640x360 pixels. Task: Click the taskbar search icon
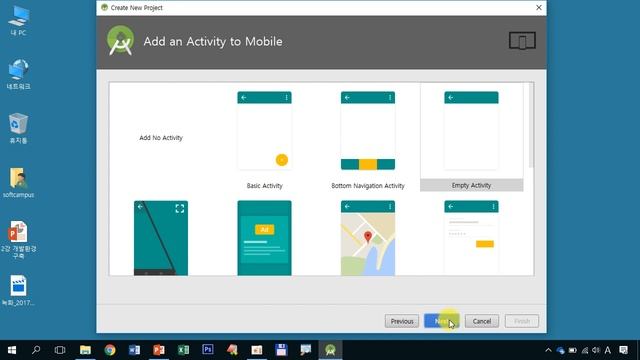[36, 350]
